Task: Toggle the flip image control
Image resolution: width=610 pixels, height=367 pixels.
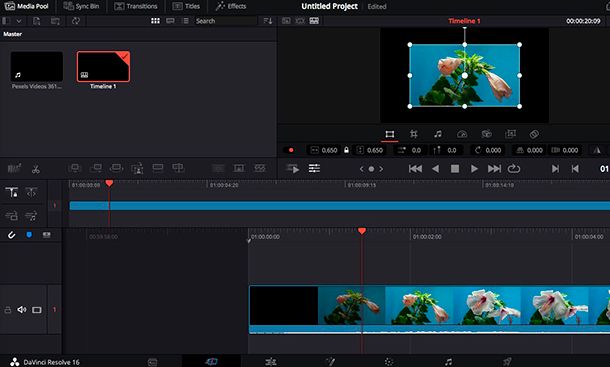Action: click(597, 150)
